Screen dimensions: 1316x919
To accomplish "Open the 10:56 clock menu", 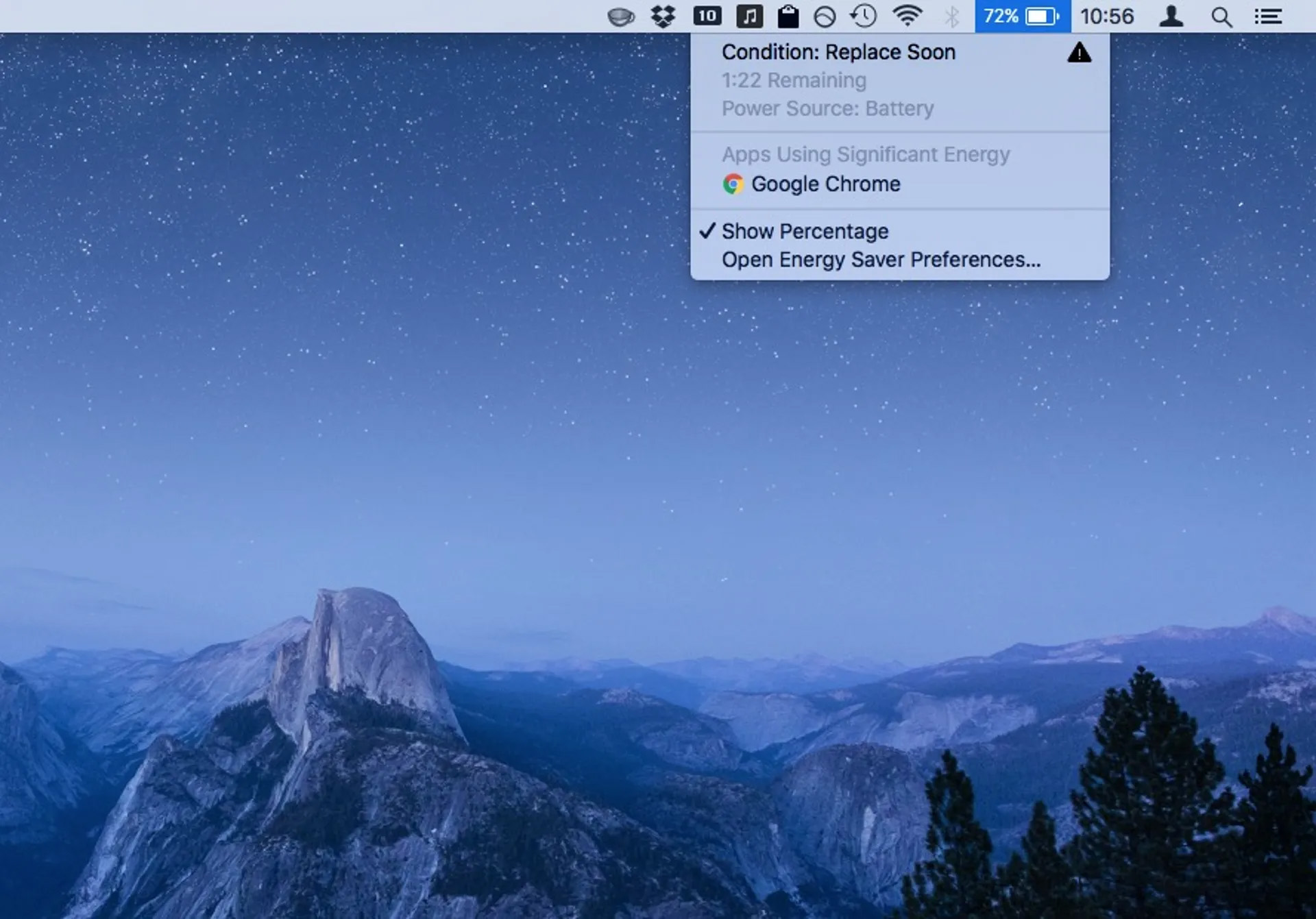I will pos(1107,16).
